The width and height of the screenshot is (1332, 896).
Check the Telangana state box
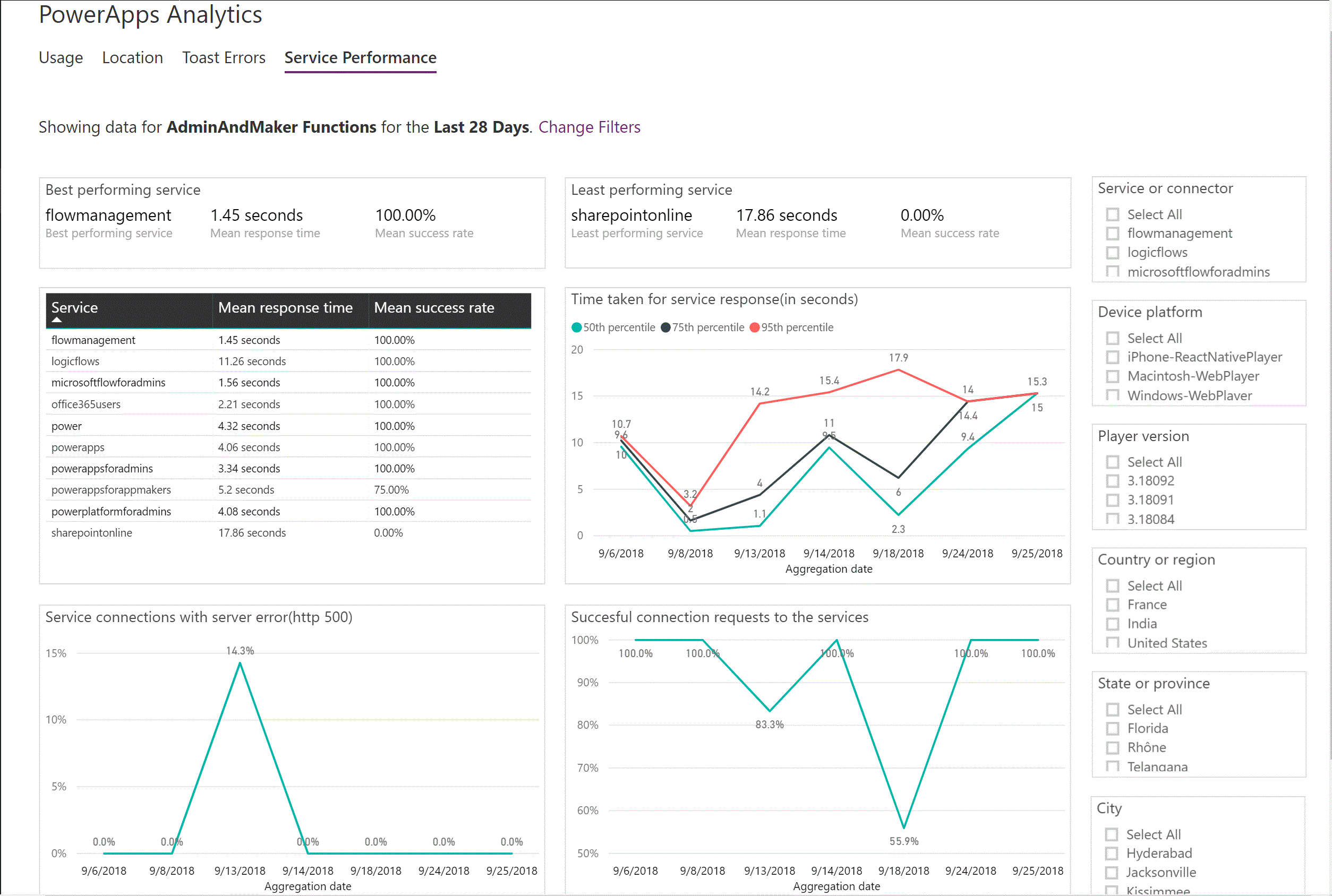(x=1112, y=766)
